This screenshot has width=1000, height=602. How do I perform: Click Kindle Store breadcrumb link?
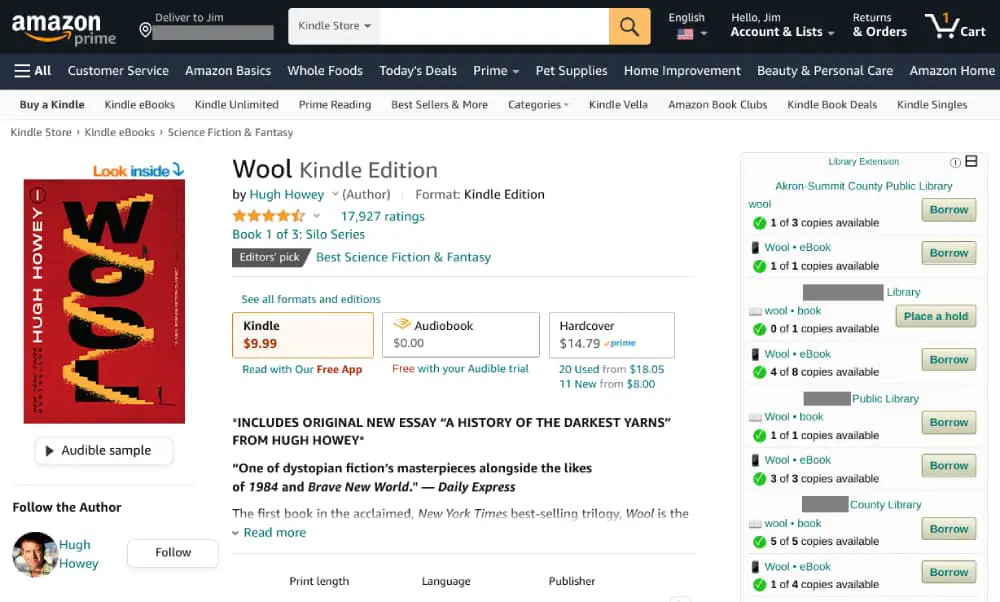pos(41,132)
